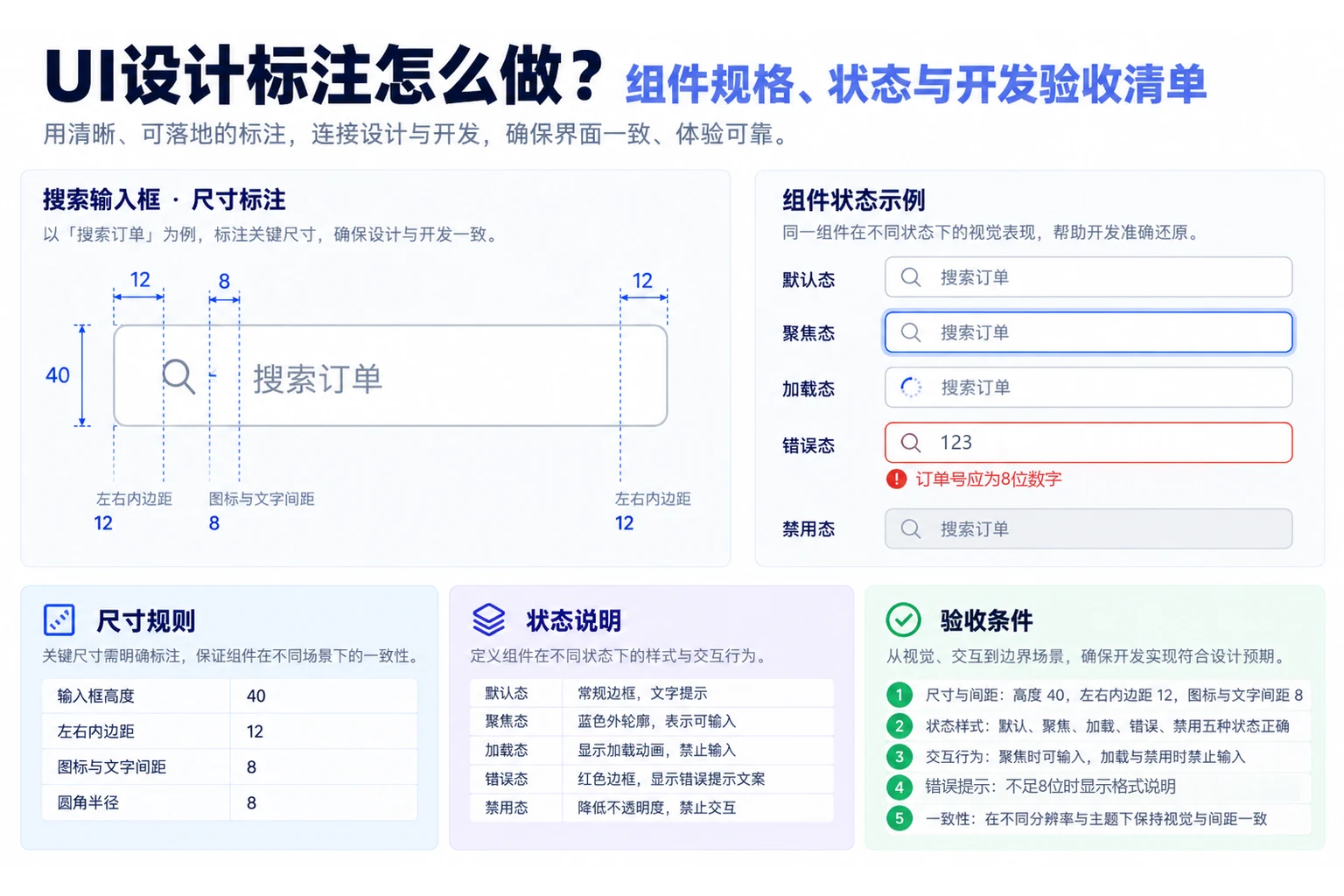Viewport: 1344px width, 896px height.
Task: Click the ruler icon next to 尺寸规则
Action: click(x=59, y=619)
